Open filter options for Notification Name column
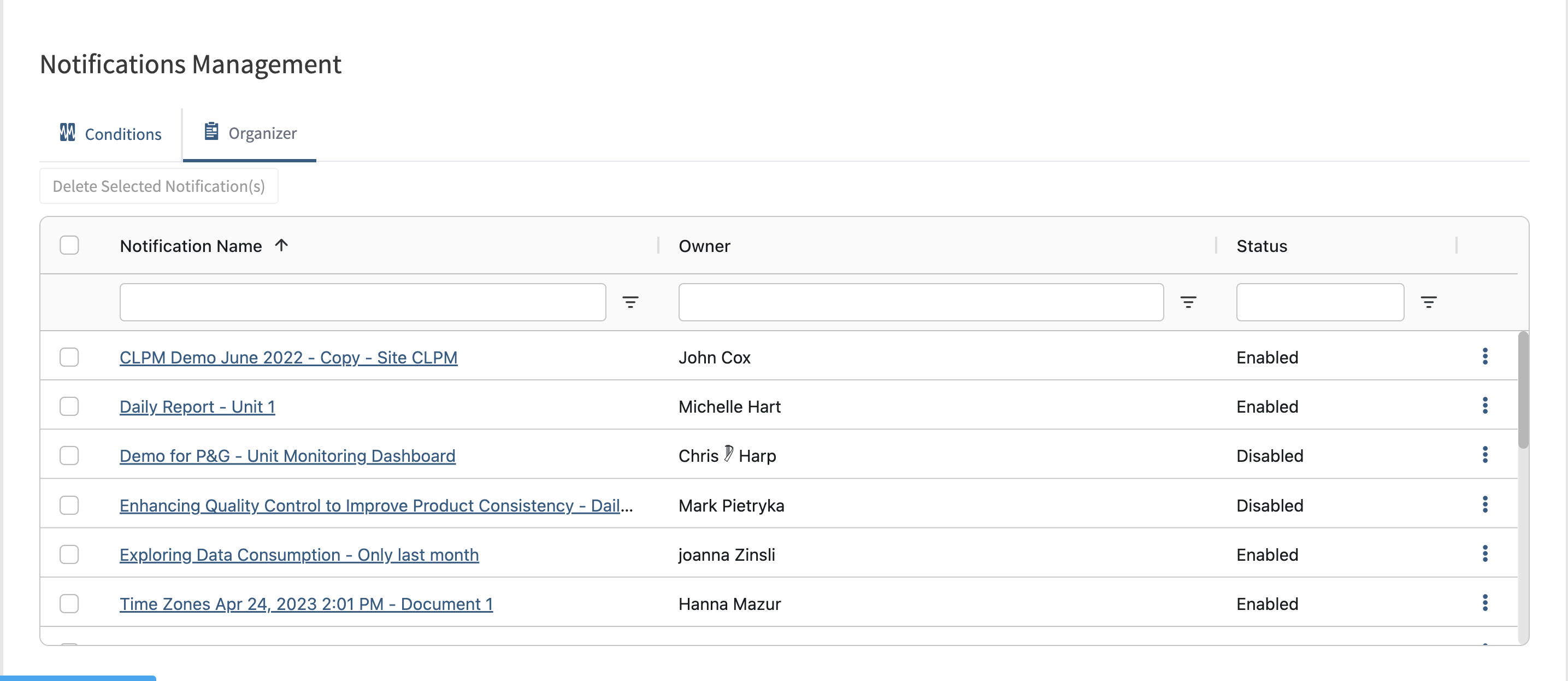Viewport: 1568px width, 681px height. [630, 302]
